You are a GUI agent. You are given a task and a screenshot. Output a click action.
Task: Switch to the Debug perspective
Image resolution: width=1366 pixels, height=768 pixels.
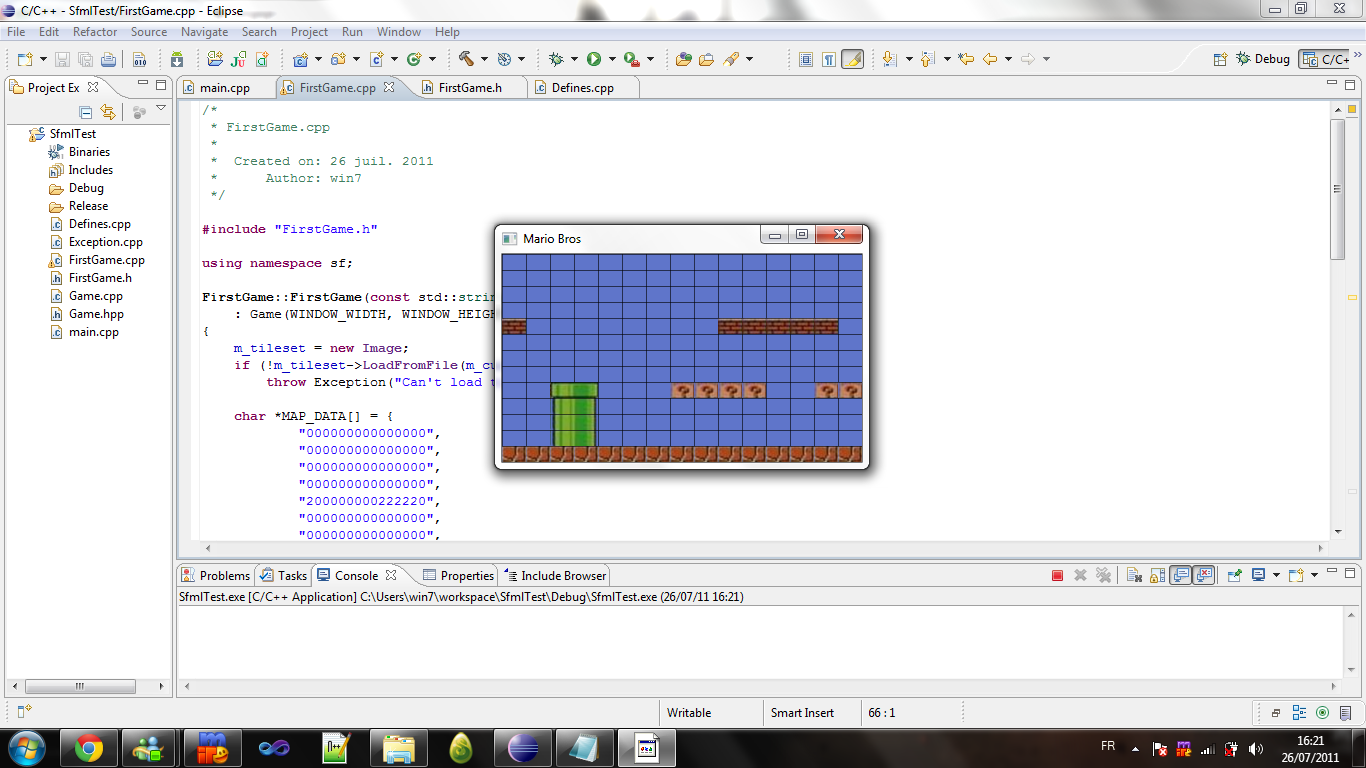(1264, 59)
